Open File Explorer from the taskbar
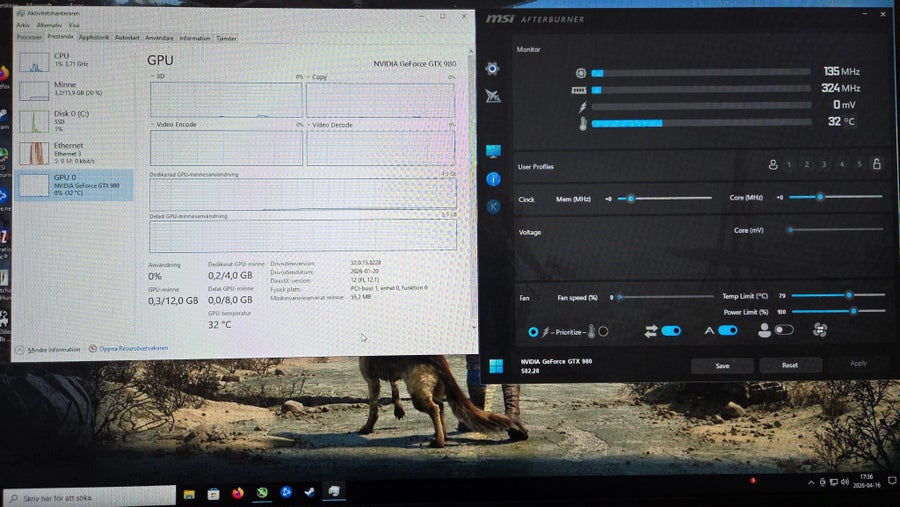Screen dimensions: 900x507 pyautogui.click(x=189, y=494)
